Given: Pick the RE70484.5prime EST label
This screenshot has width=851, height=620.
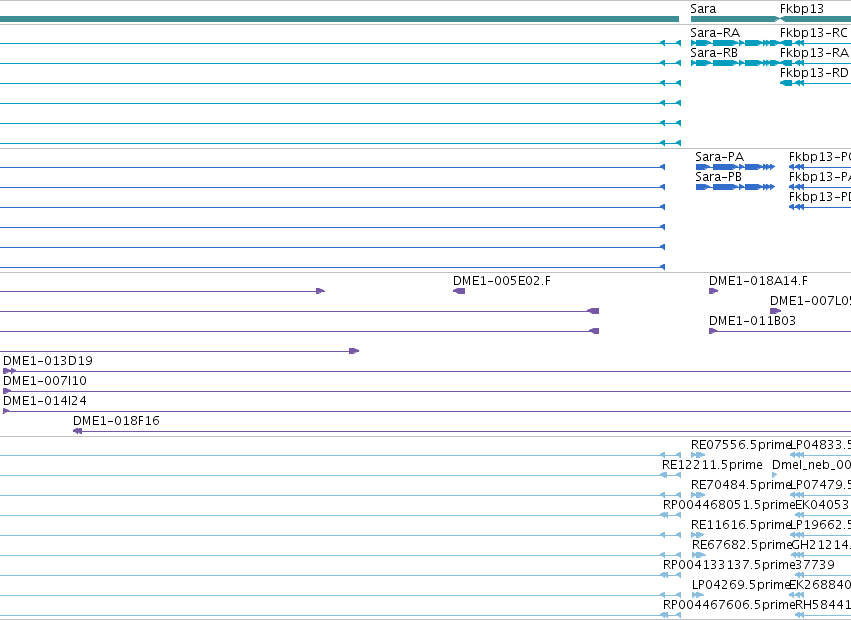Looking at the screenshot, I should [x=741, y=485].
